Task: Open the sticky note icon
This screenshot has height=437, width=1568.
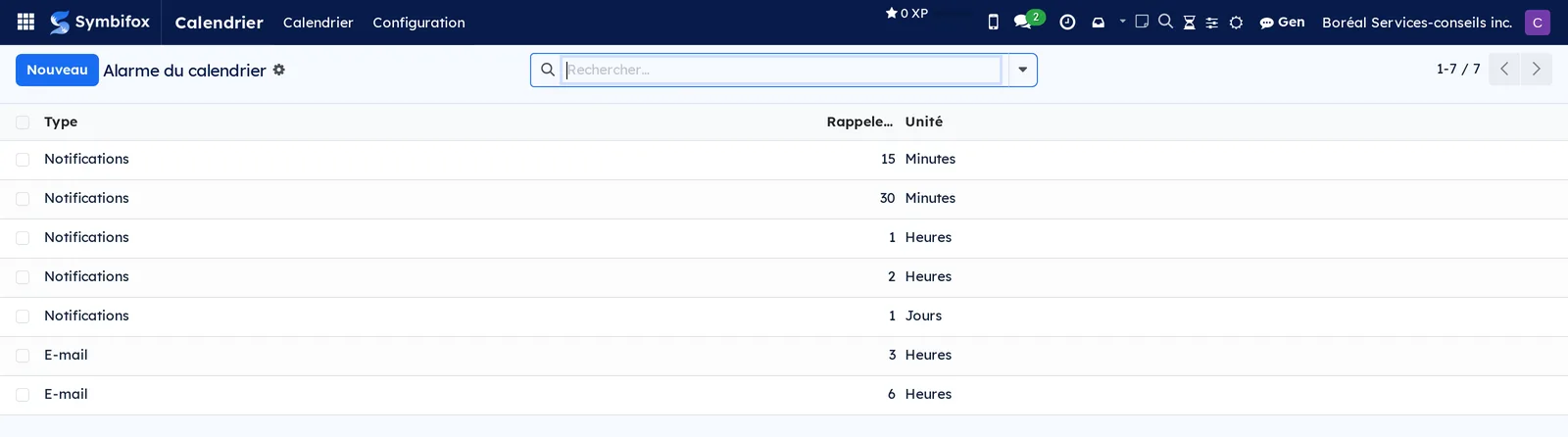Action: 1142,22
